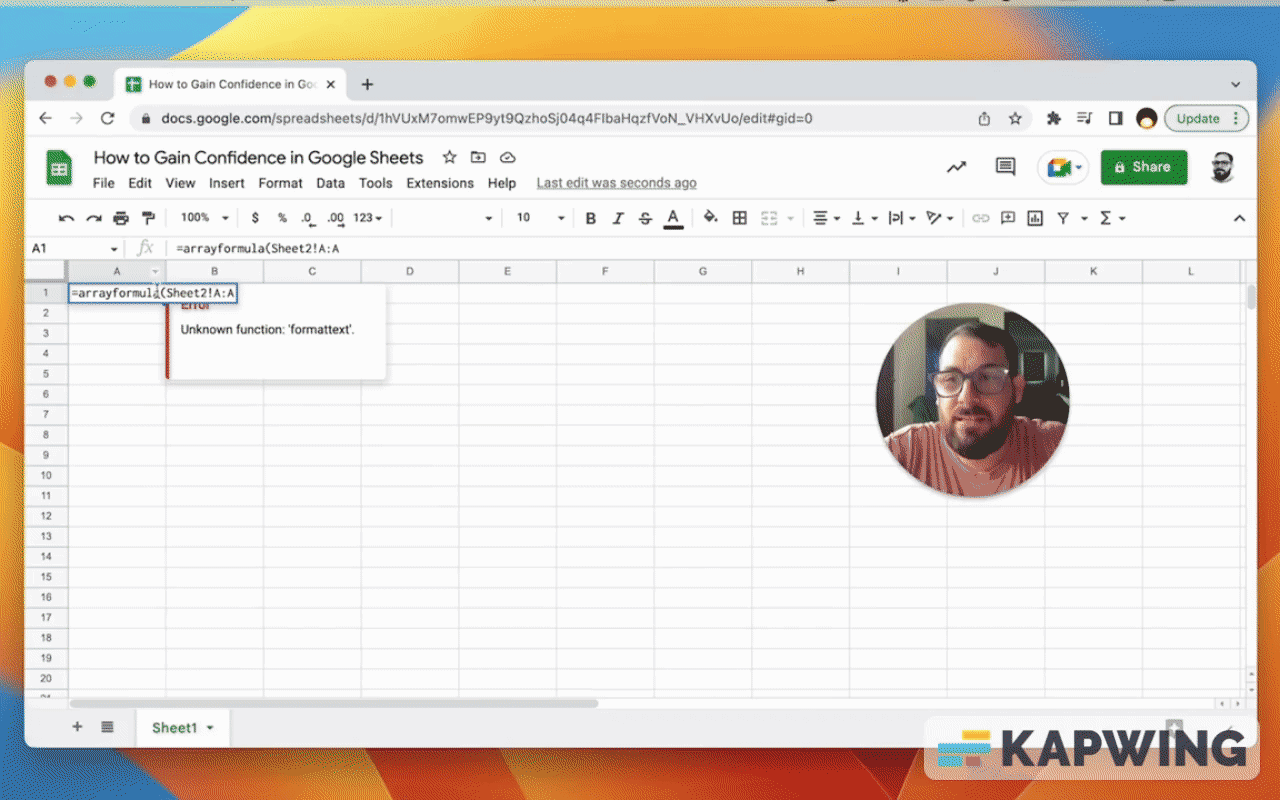
Task: Open Chrome extensions puzzle icon
Action: pos(1053,118)
